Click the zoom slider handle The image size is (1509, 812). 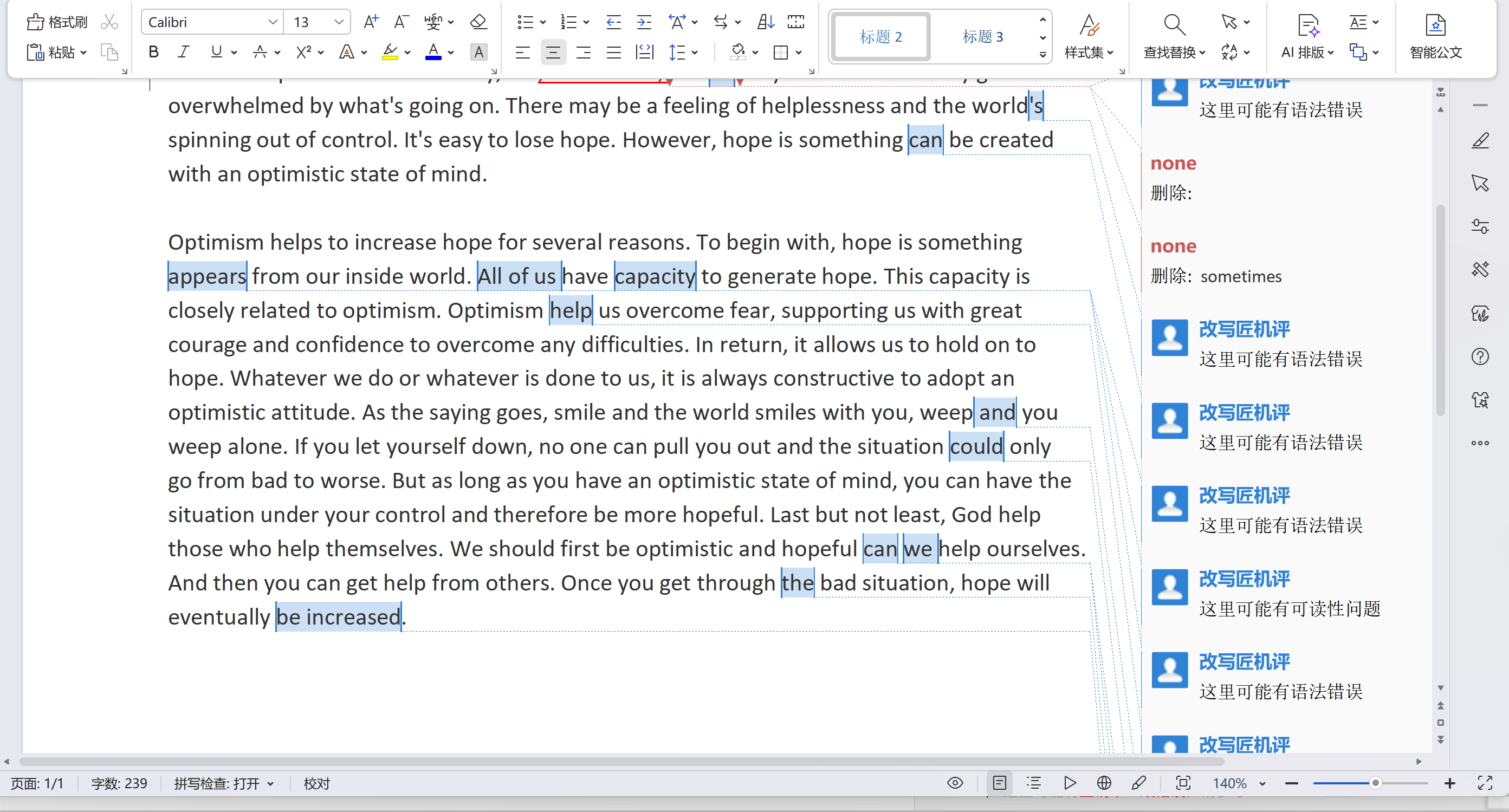click(x=1375, y=783)
